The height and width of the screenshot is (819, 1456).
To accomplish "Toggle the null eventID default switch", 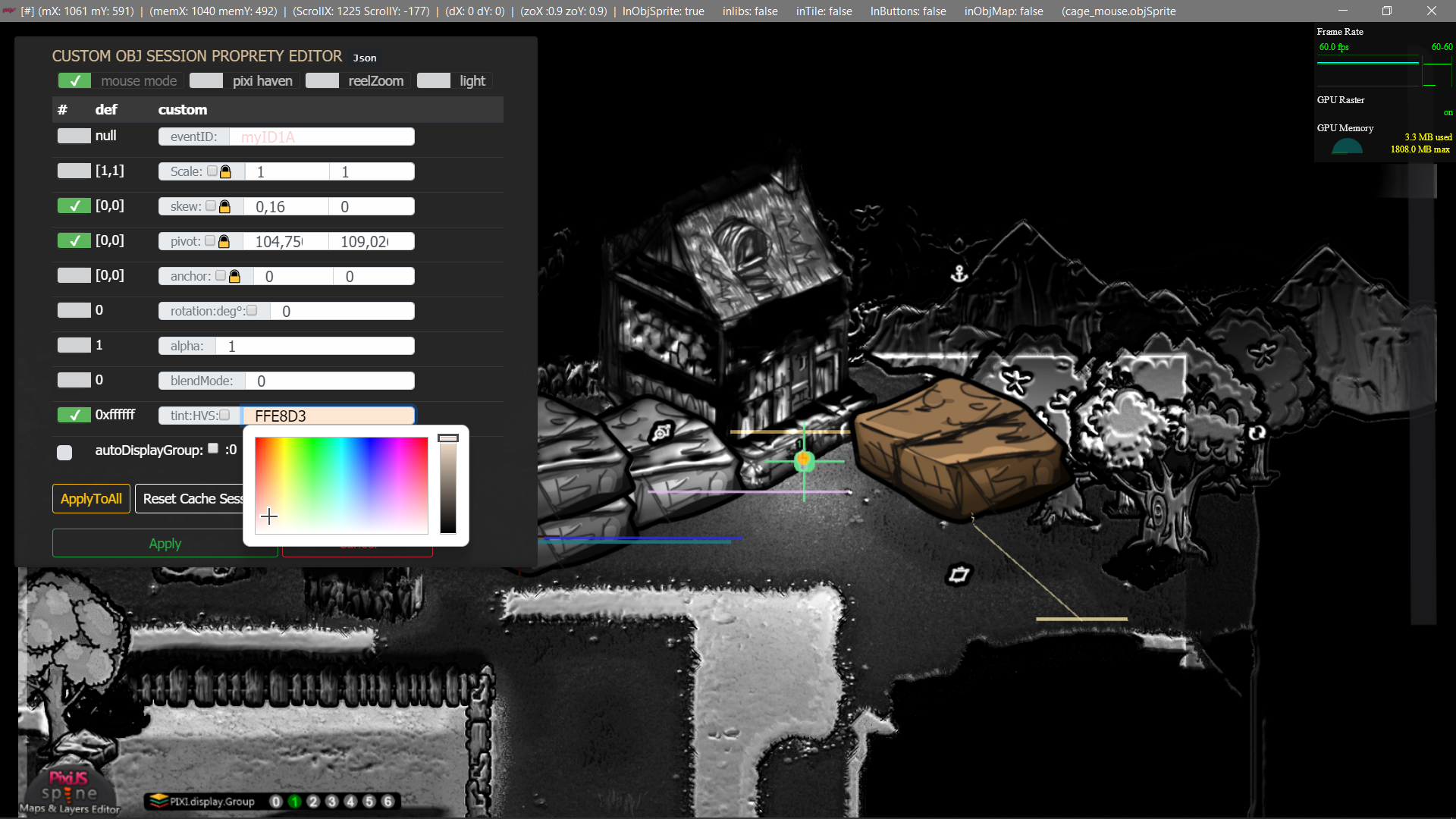I will point(74,136).
